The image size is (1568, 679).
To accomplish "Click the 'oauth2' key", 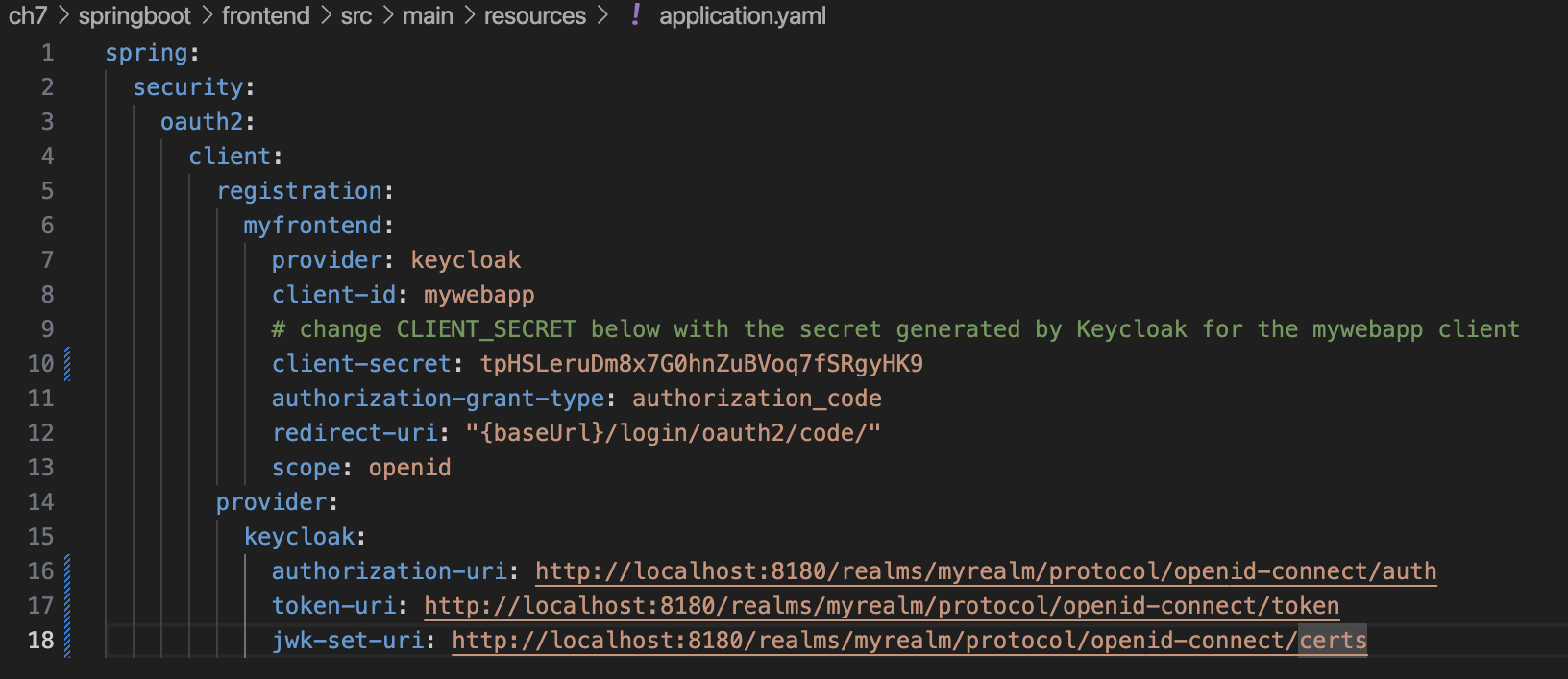I will click(202, 122).
